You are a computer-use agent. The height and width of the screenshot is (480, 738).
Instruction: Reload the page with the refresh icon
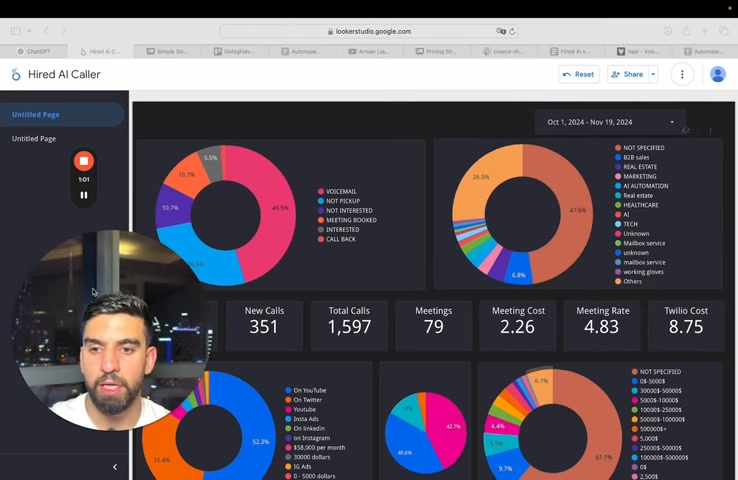pyautogui.click(x=512, y=32)
